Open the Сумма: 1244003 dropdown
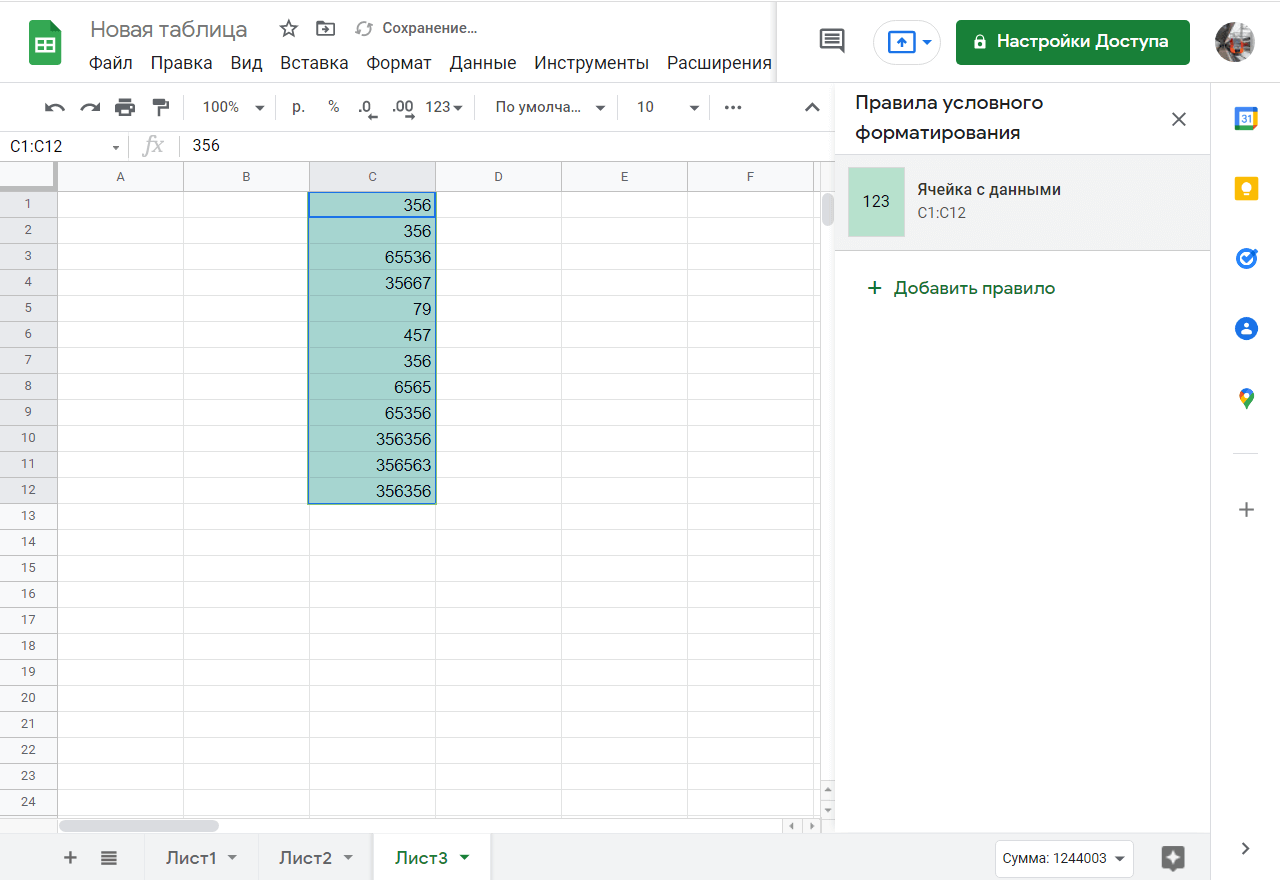Screen dimensions: 1280x880 tap(1064, 858)
